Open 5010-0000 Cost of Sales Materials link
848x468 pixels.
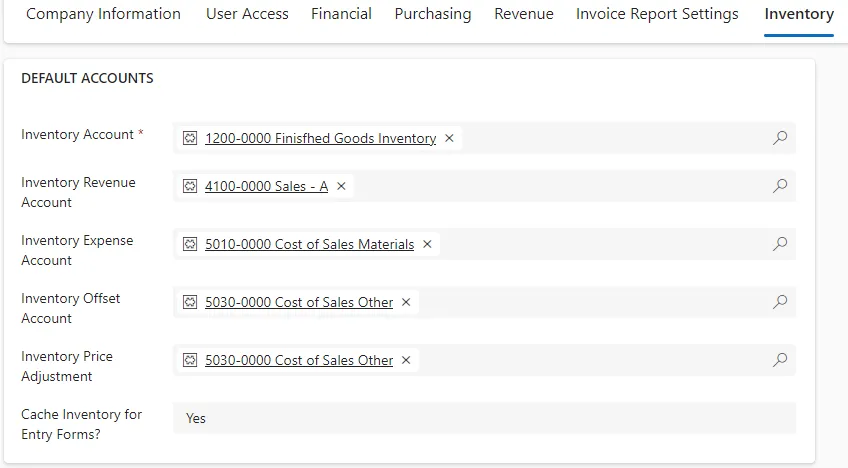309,245
